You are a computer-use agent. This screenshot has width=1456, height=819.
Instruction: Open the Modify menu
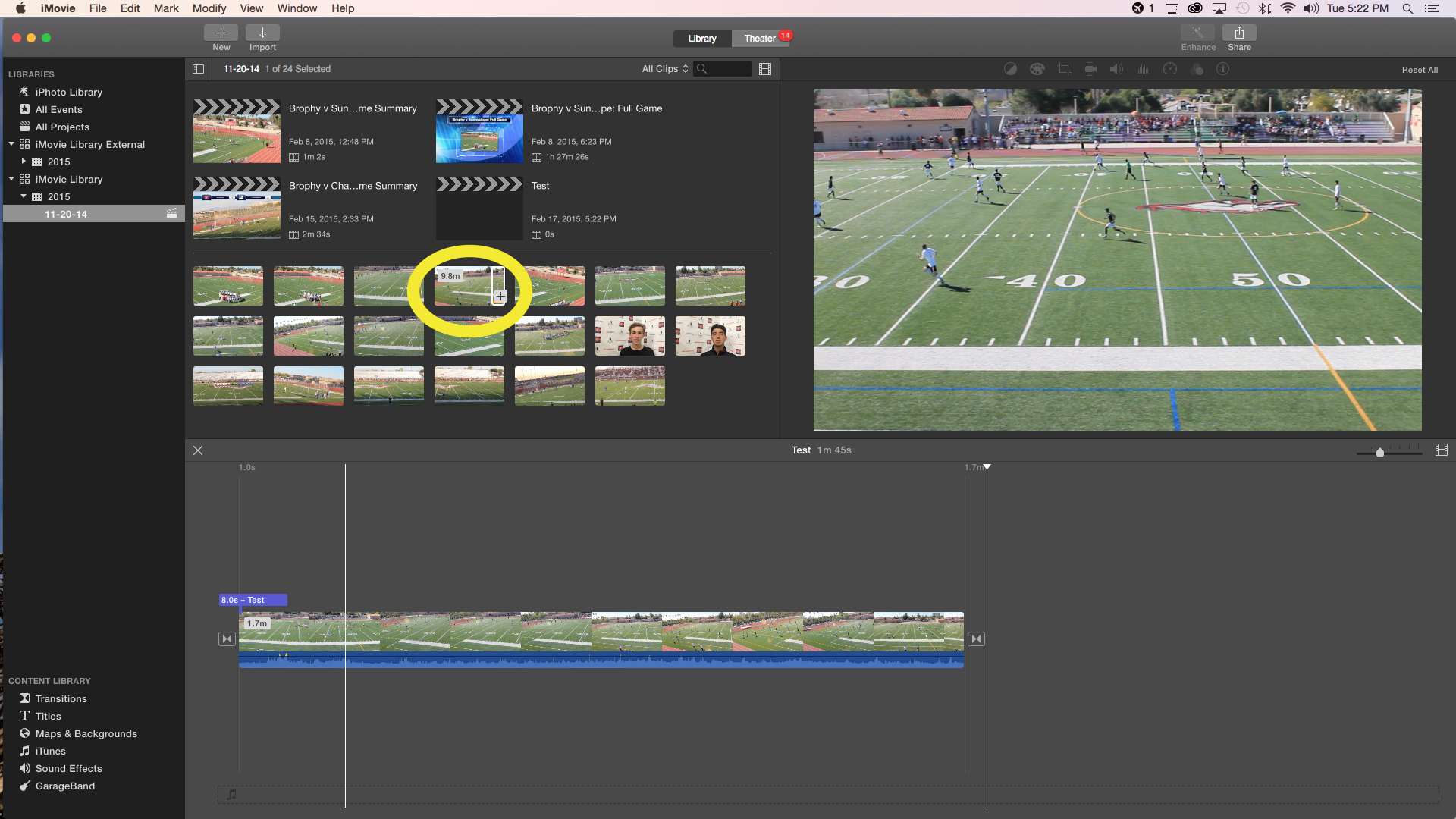209,8
